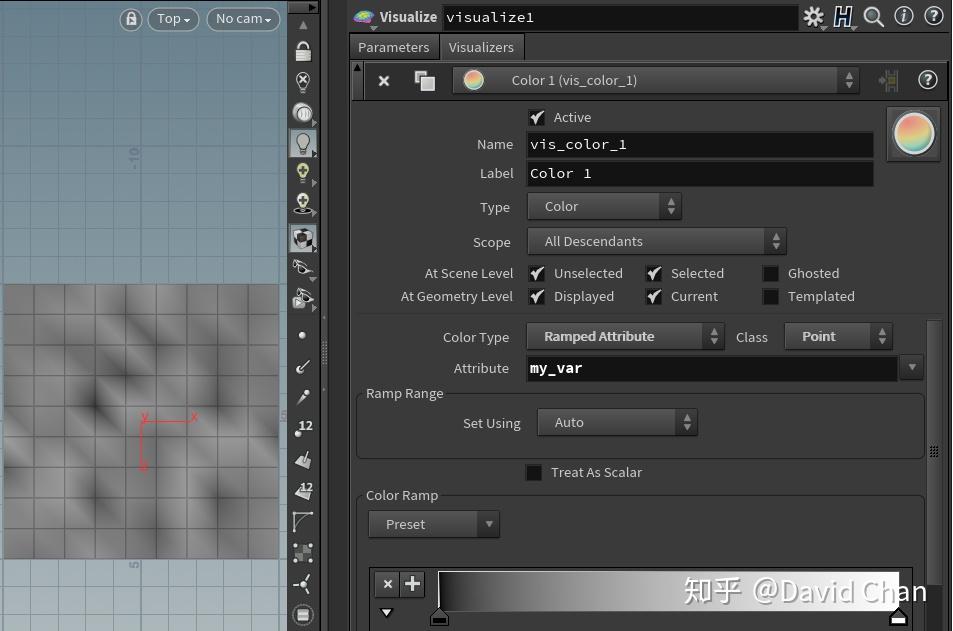Check Treat As Scalar
This screenshot has height=631, width=953.
[534, 472]
